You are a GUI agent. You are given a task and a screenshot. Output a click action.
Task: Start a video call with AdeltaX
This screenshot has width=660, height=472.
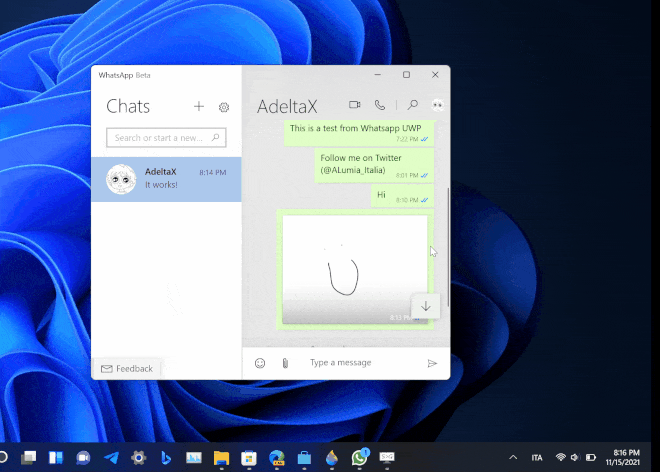click(x=354, y=104)
